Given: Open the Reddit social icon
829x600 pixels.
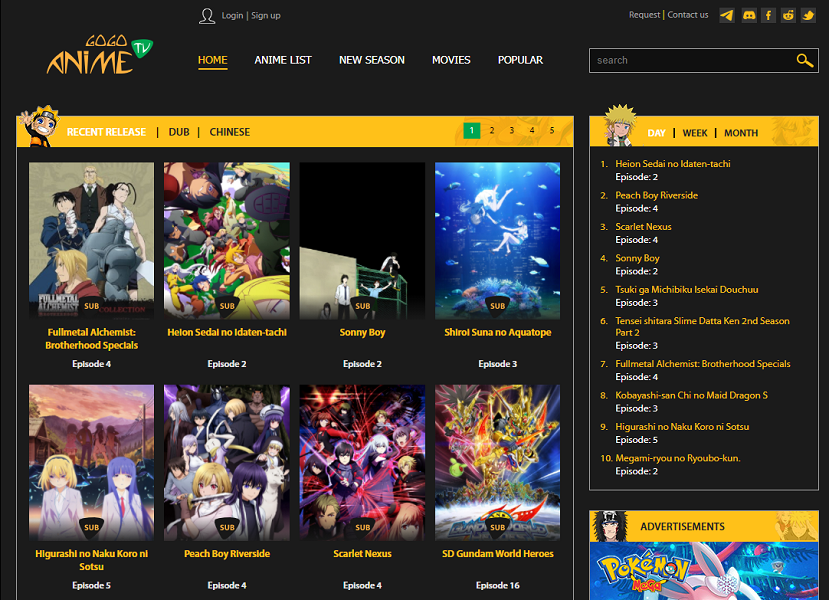Looking at the screenshot, I should coord(788,15).
